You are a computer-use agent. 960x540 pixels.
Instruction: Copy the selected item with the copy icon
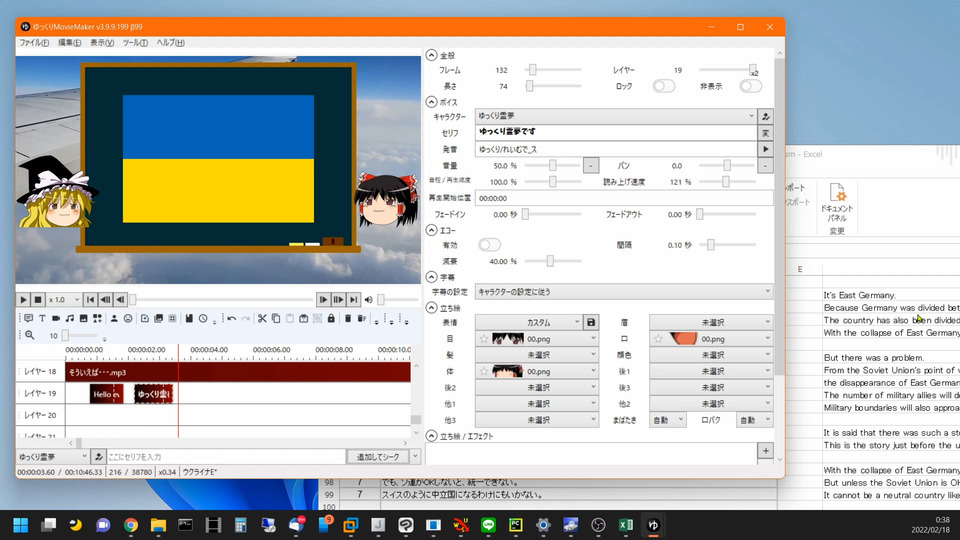coord(276,318)
